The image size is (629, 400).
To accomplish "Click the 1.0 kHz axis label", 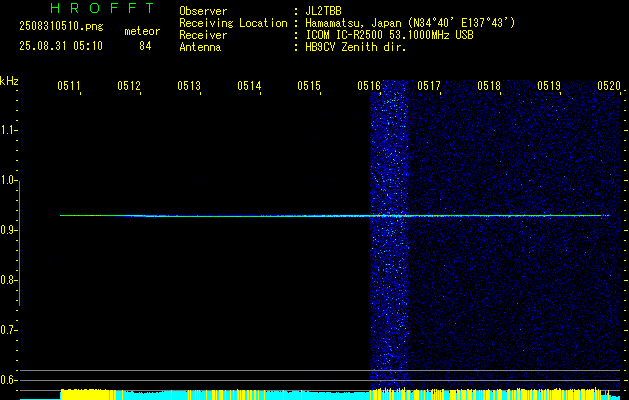I will 8,180.
